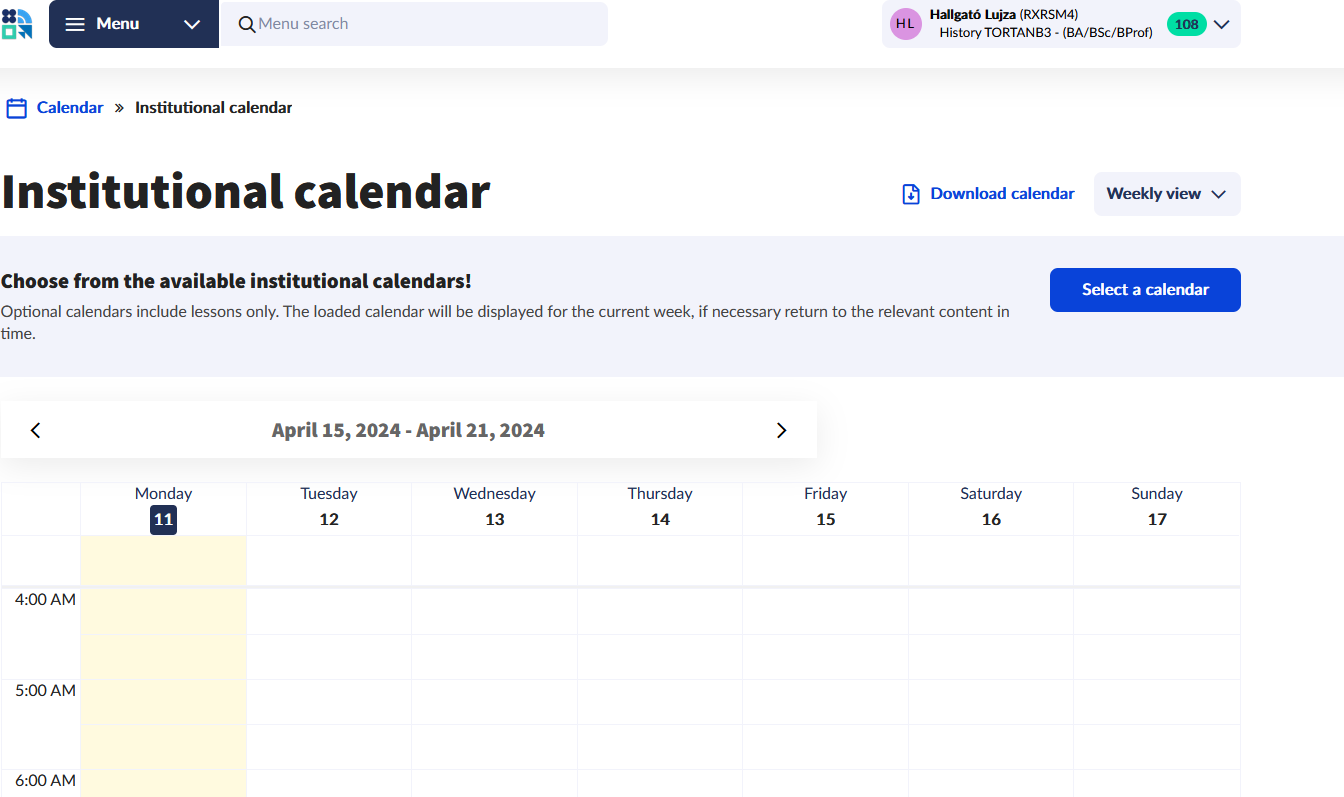The height and width of the screenshot is (797, 1344).
Task: Click Wednesday 4:00 AM time slot
Action: click(x=494, y=611)
